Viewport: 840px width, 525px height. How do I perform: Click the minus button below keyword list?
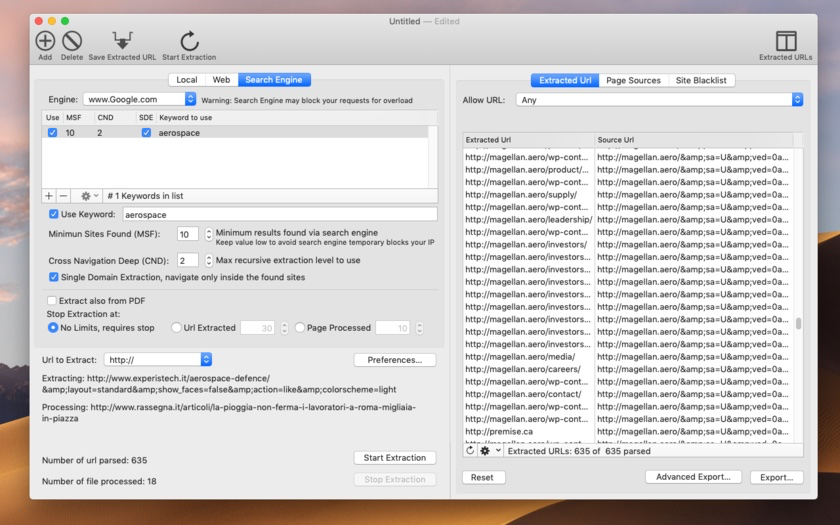point(63,196)
